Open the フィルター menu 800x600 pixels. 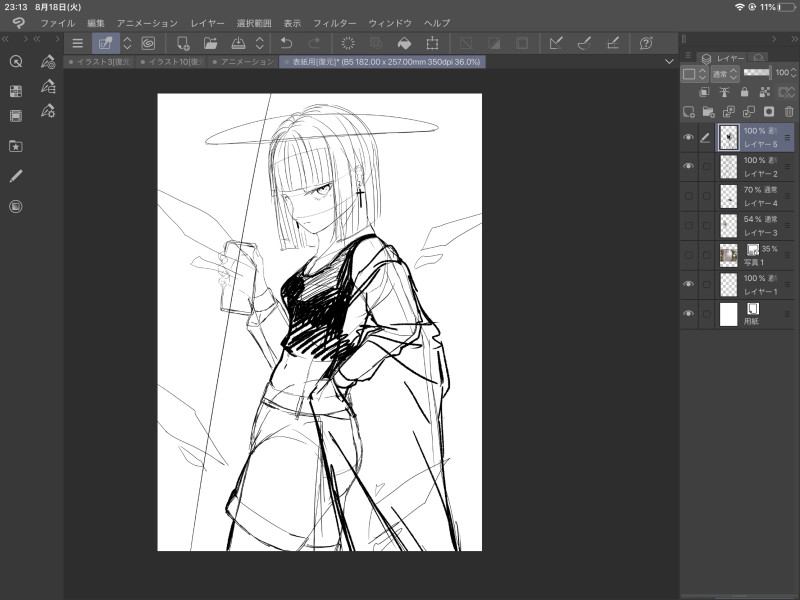click(334, 23)
